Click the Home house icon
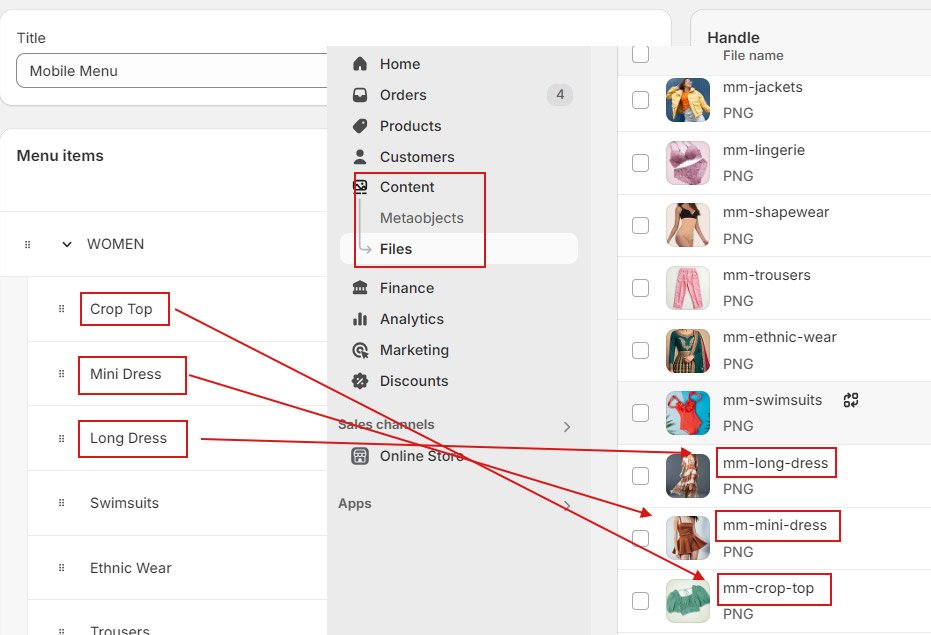Image resolution: width=931 pixels, height=635 pixels. pyautogui.click(x=360, y=64)
